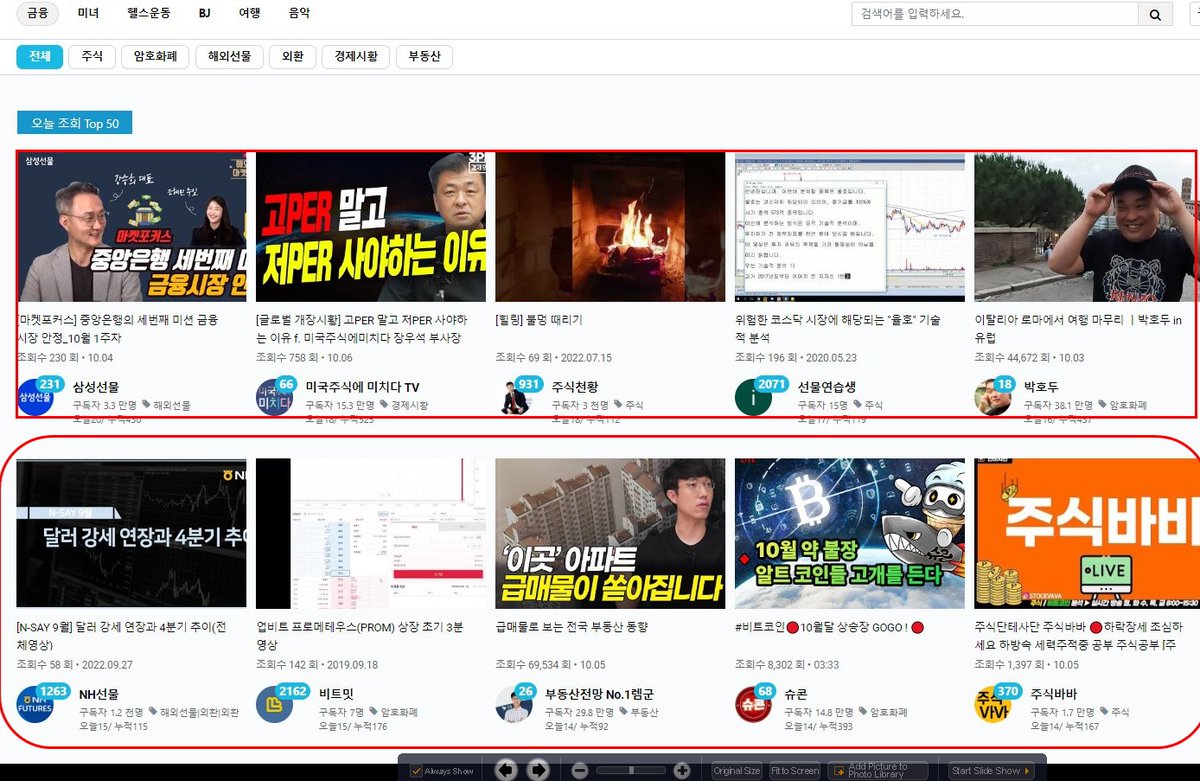The width and height of the screenshot is (1200, 781).
Task: Open the 급매물로 보는 전국 부동산 동향 title
Action: point(572,627)
